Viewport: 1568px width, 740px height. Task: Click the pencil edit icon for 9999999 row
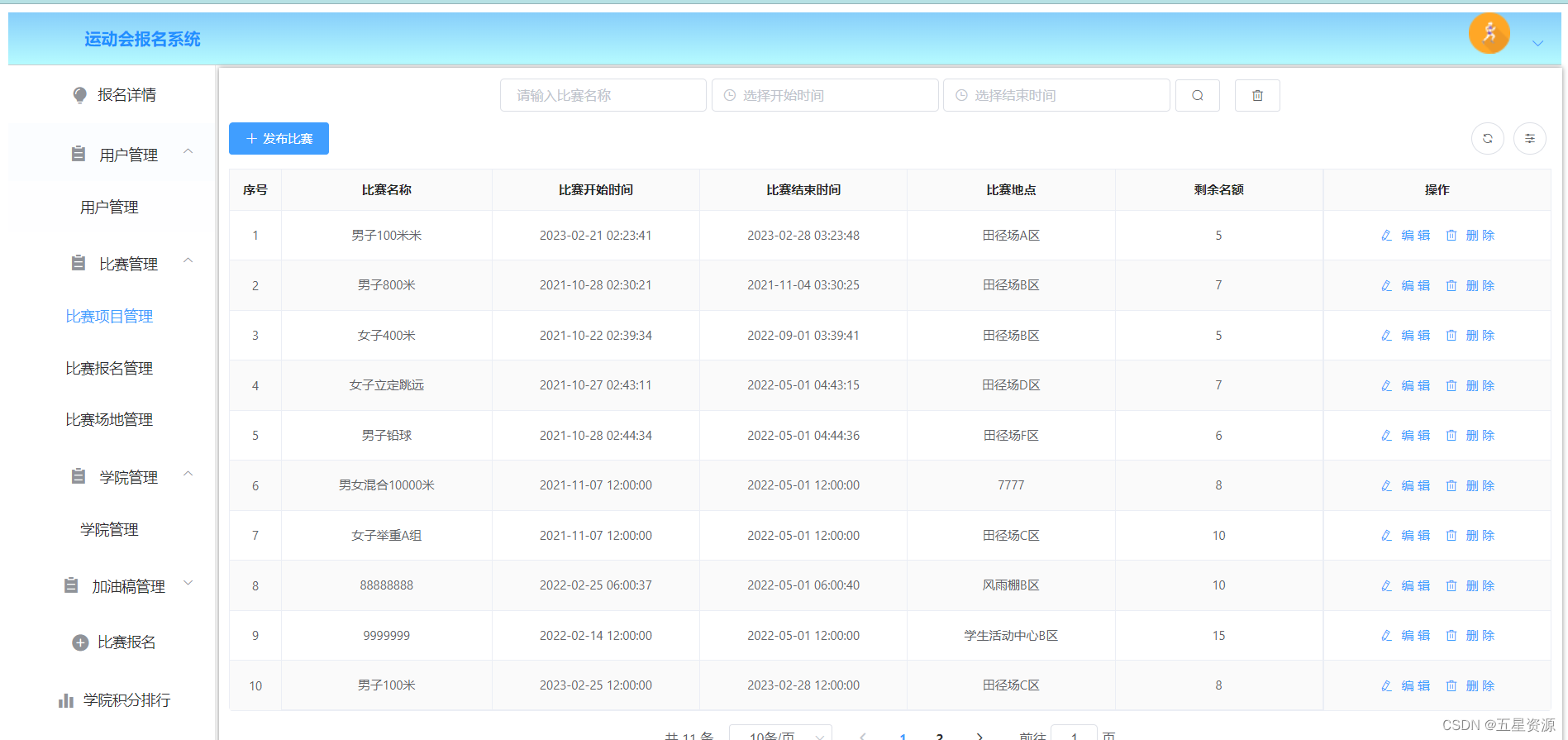1386,636
